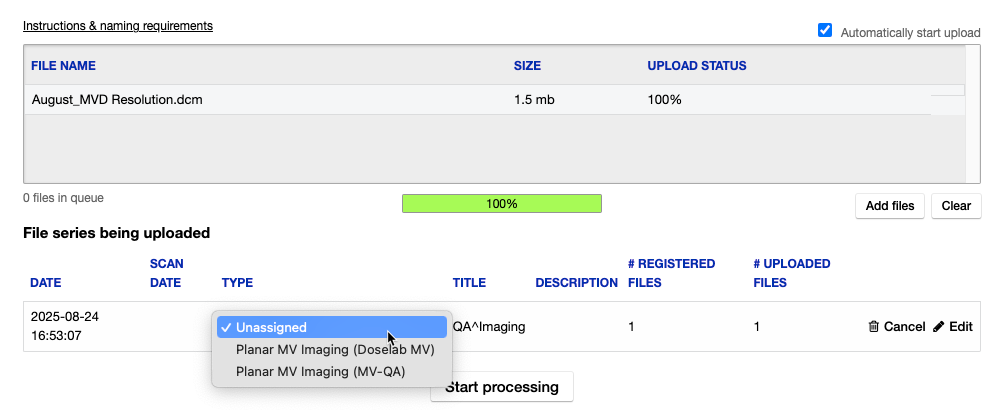The height and width of the screenshot is (411, 1000).
Task: Click the SCAN DATE column header
Action: (165, 273)
